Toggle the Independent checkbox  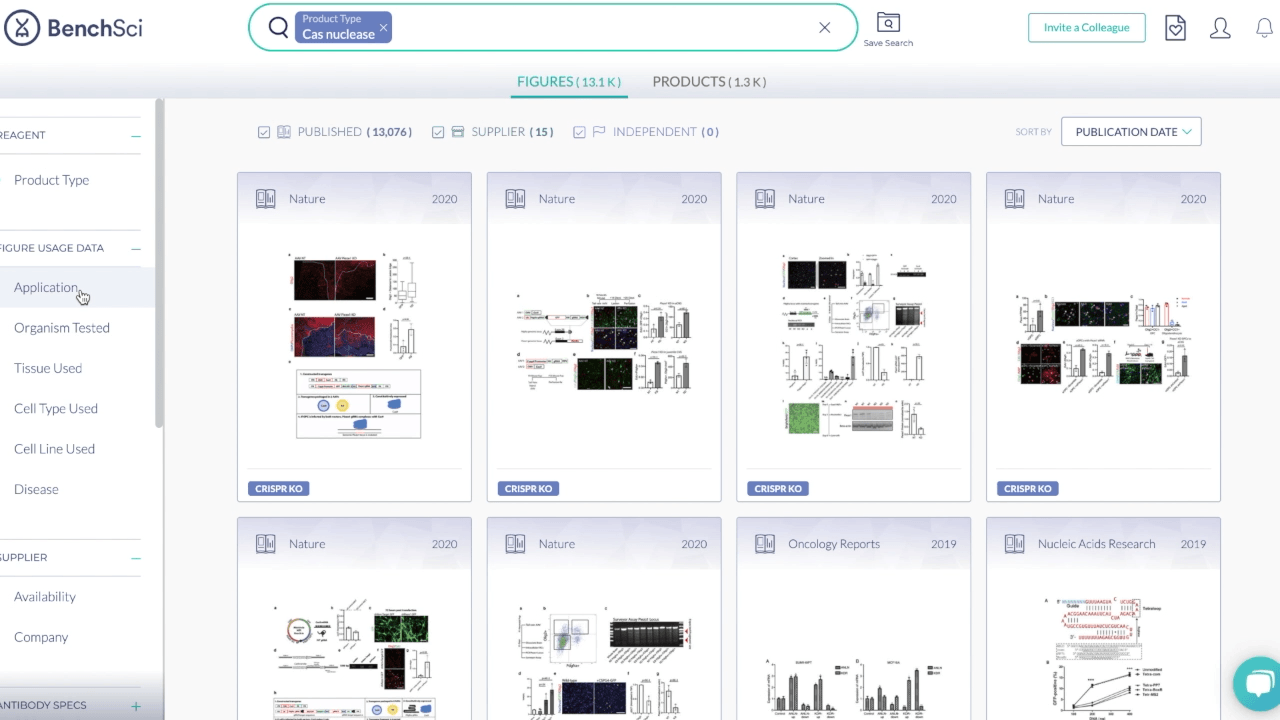pyautogui.click(x=579, y=132)
